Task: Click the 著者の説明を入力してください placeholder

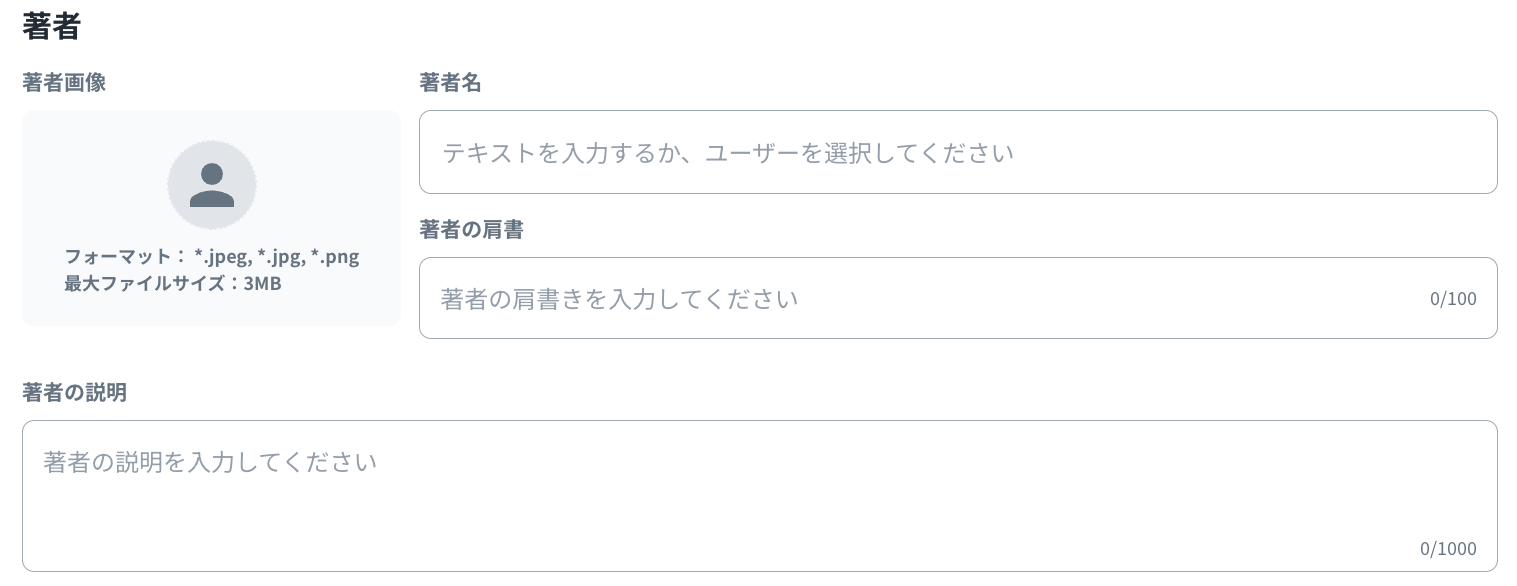Action: (210, 462)
